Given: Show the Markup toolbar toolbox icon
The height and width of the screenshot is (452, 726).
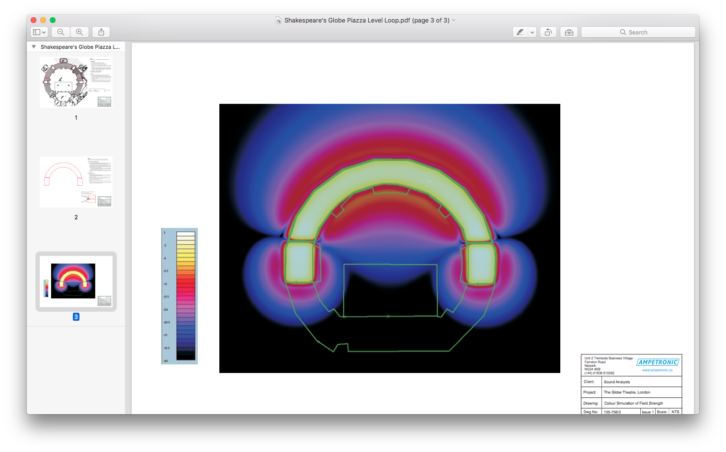Looking at the screenshot, I should 569,32.
